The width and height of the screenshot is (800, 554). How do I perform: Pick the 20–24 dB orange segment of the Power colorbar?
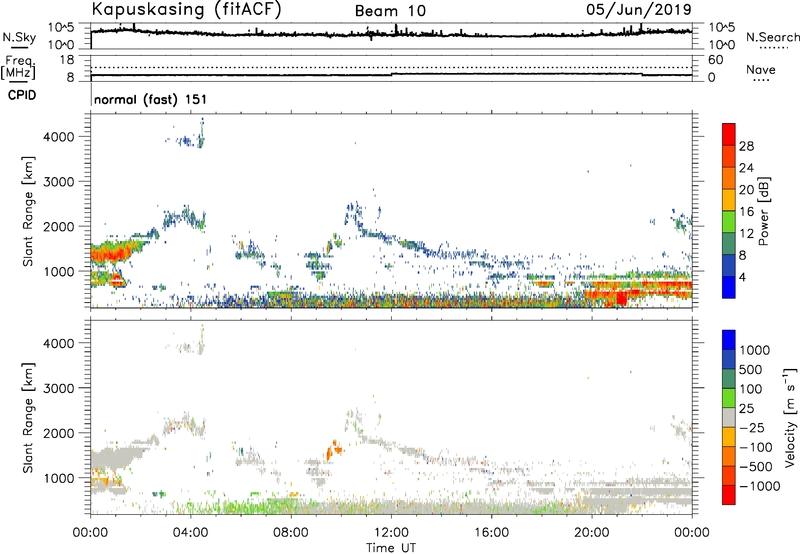pyautogui.click(x=729, y=178)
